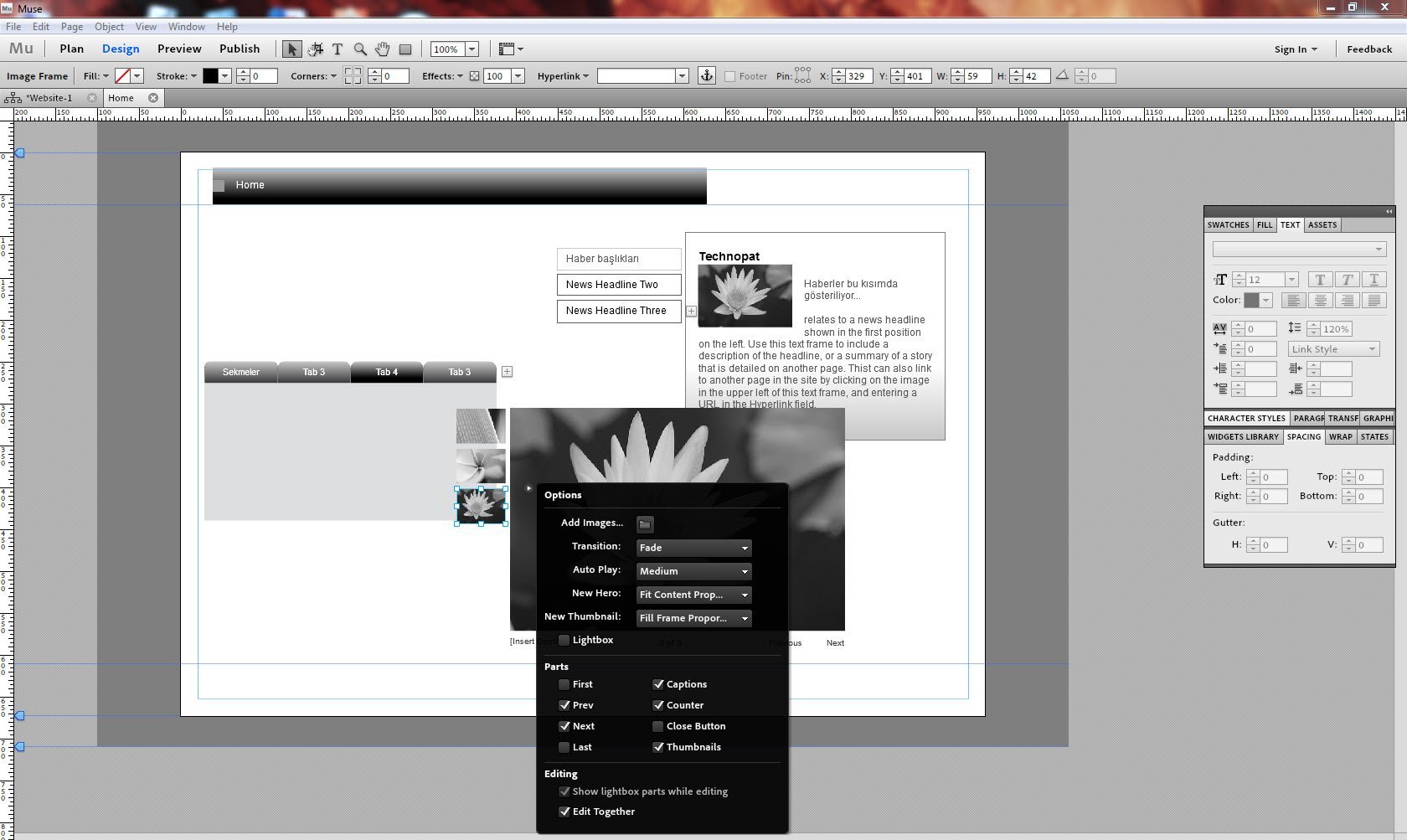Image resolution: width=1407 pixels, height=840 pixels.
Task: Align text left
Action: point(1293,300)
